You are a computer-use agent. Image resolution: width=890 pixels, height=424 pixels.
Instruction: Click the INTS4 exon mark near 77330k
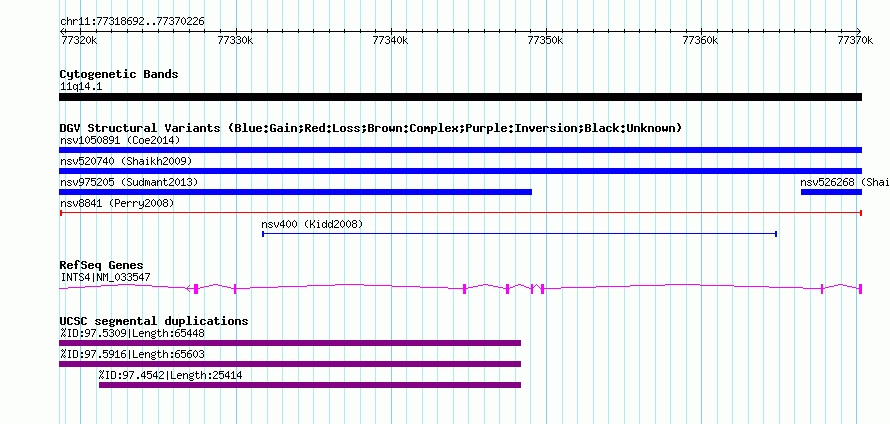[x=235, y=288]
